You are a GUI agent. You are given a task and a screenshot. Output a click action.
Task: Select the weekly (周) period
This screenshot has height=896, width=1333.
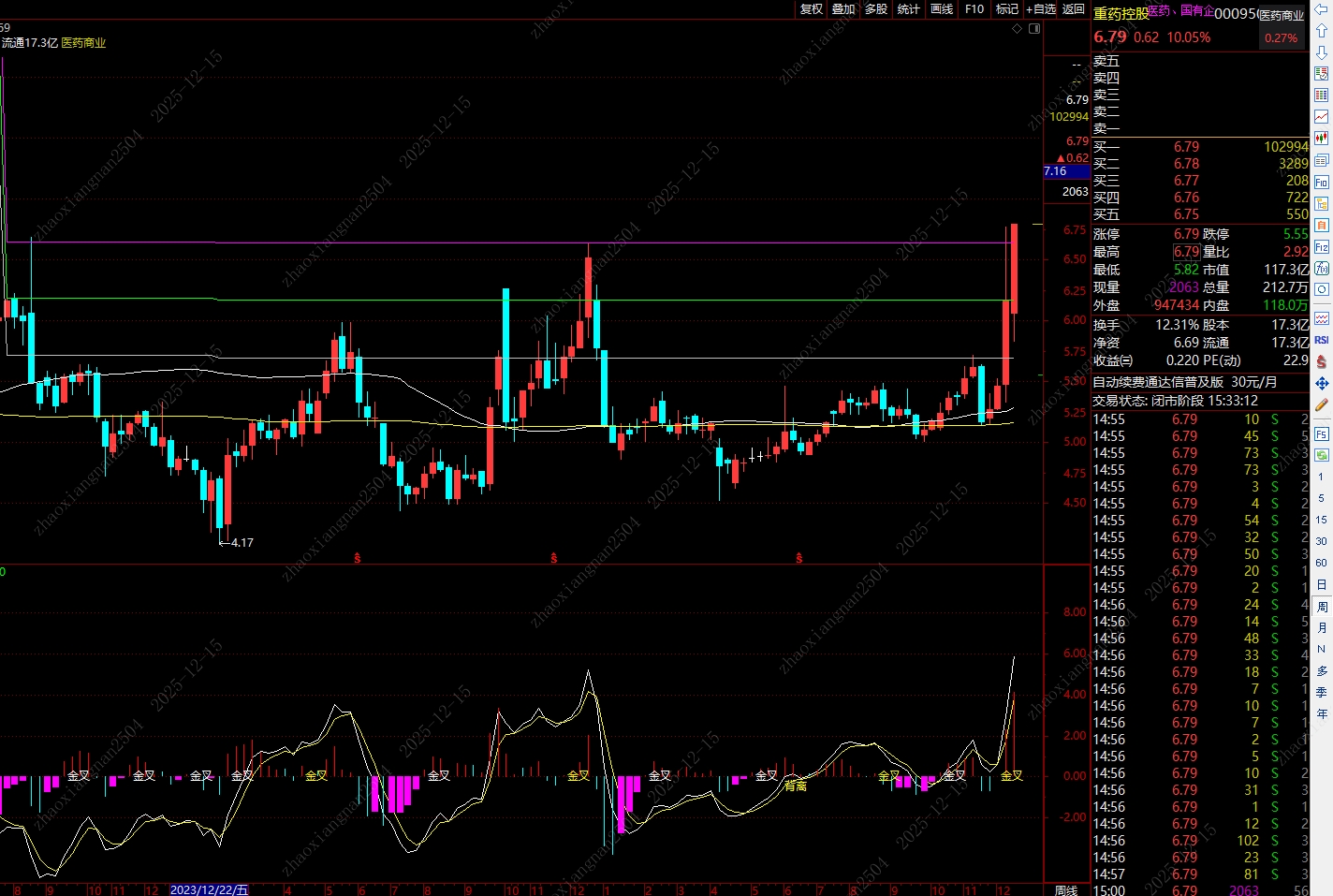[x=1321, y=607]
